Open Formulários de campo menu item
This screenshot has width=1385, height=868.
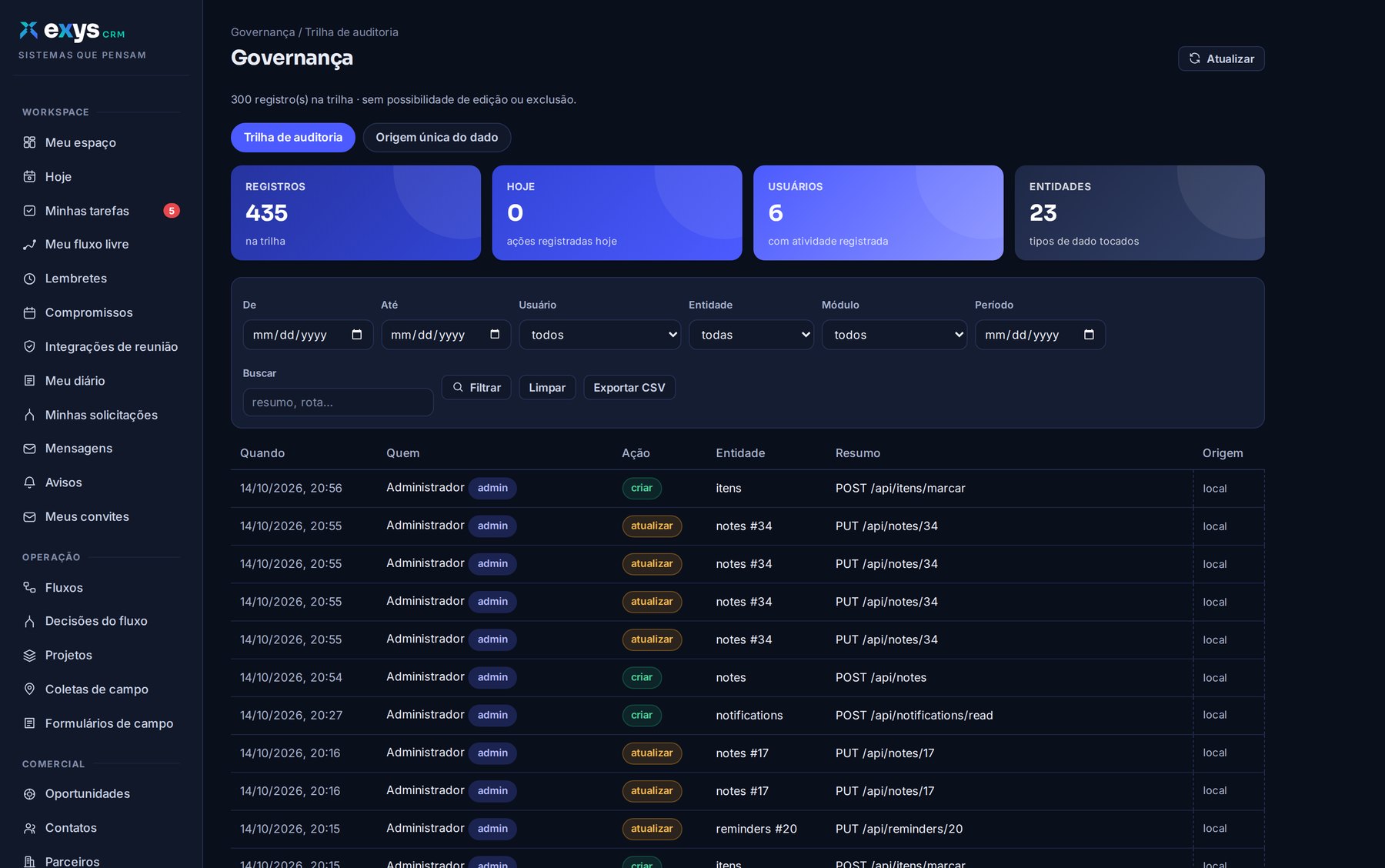click(x=98, y=723)
